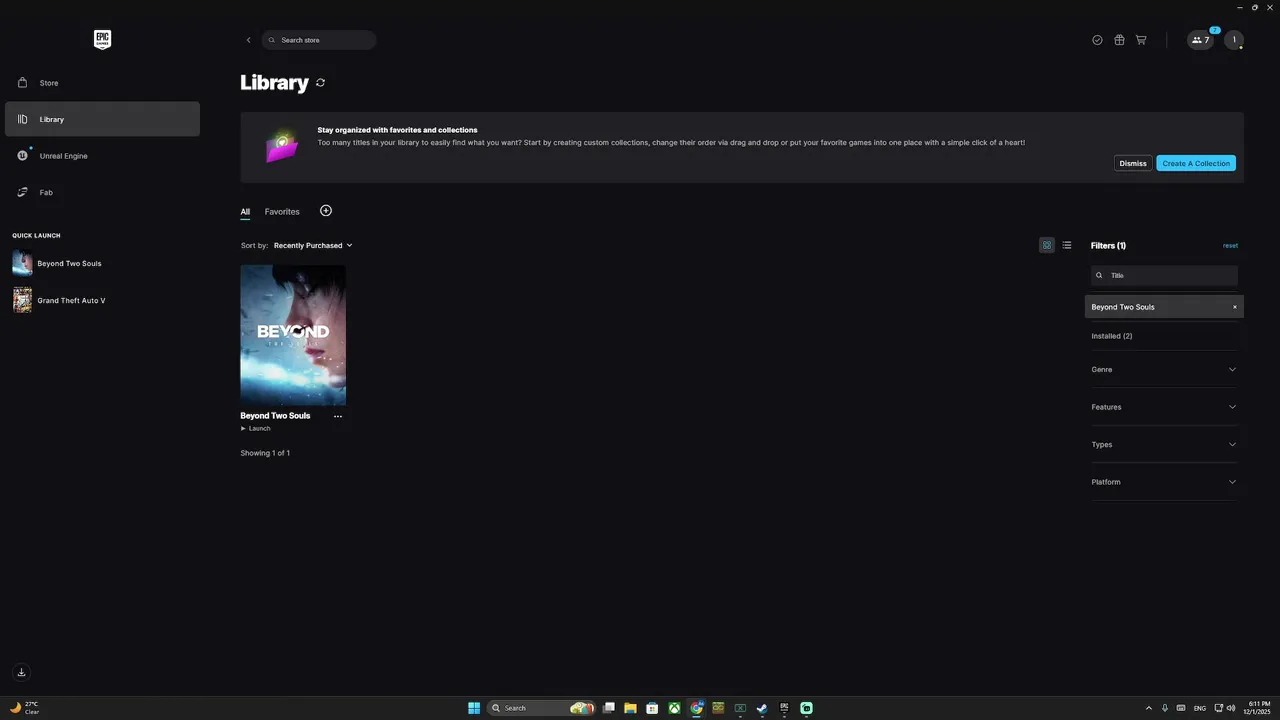Open wishlist checkmark icon
This screenshot has height=720, width=1280.
point(1097,40)
